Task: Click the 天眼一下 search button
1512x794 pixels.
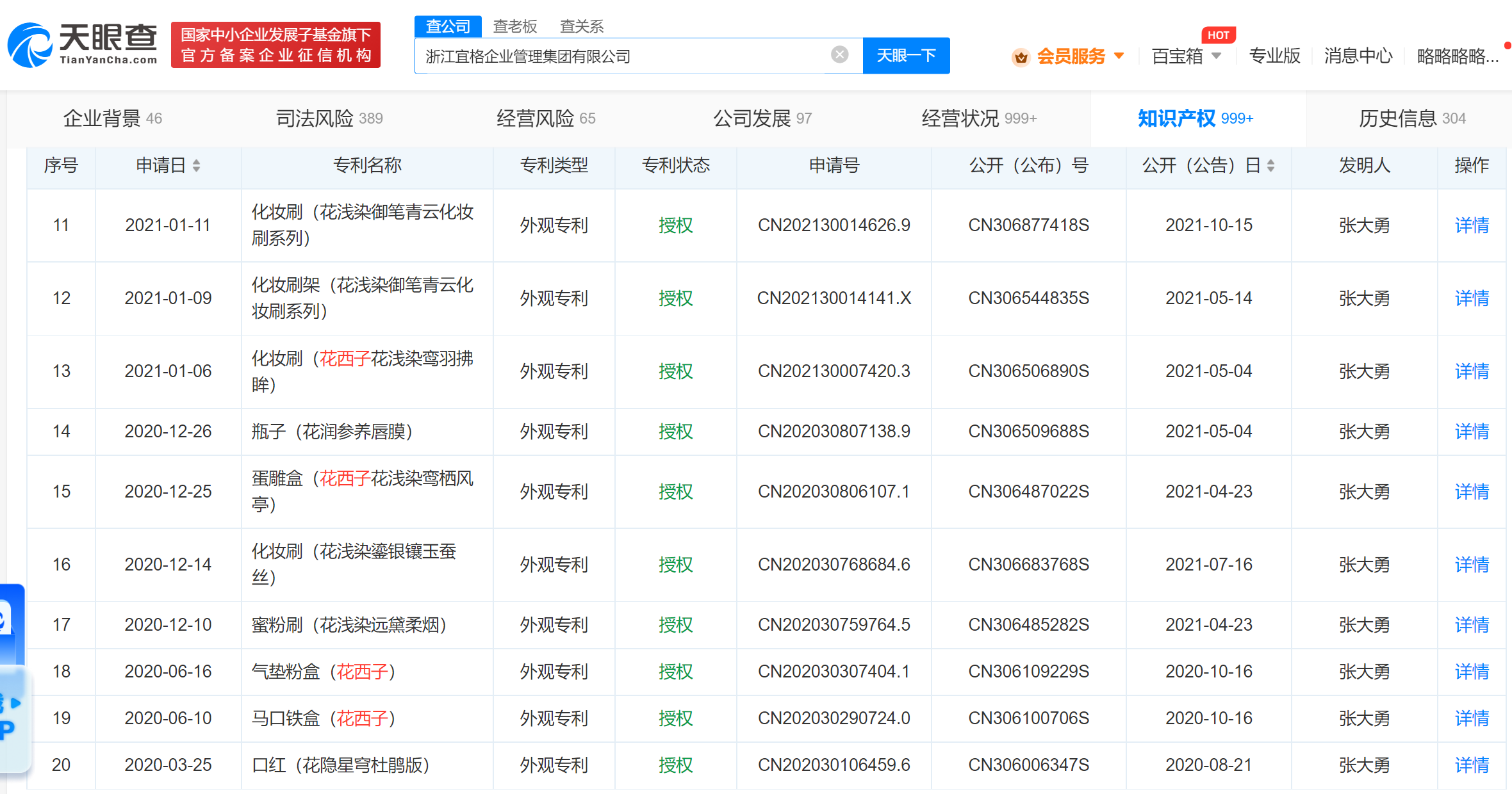Action: coord(906,56)
